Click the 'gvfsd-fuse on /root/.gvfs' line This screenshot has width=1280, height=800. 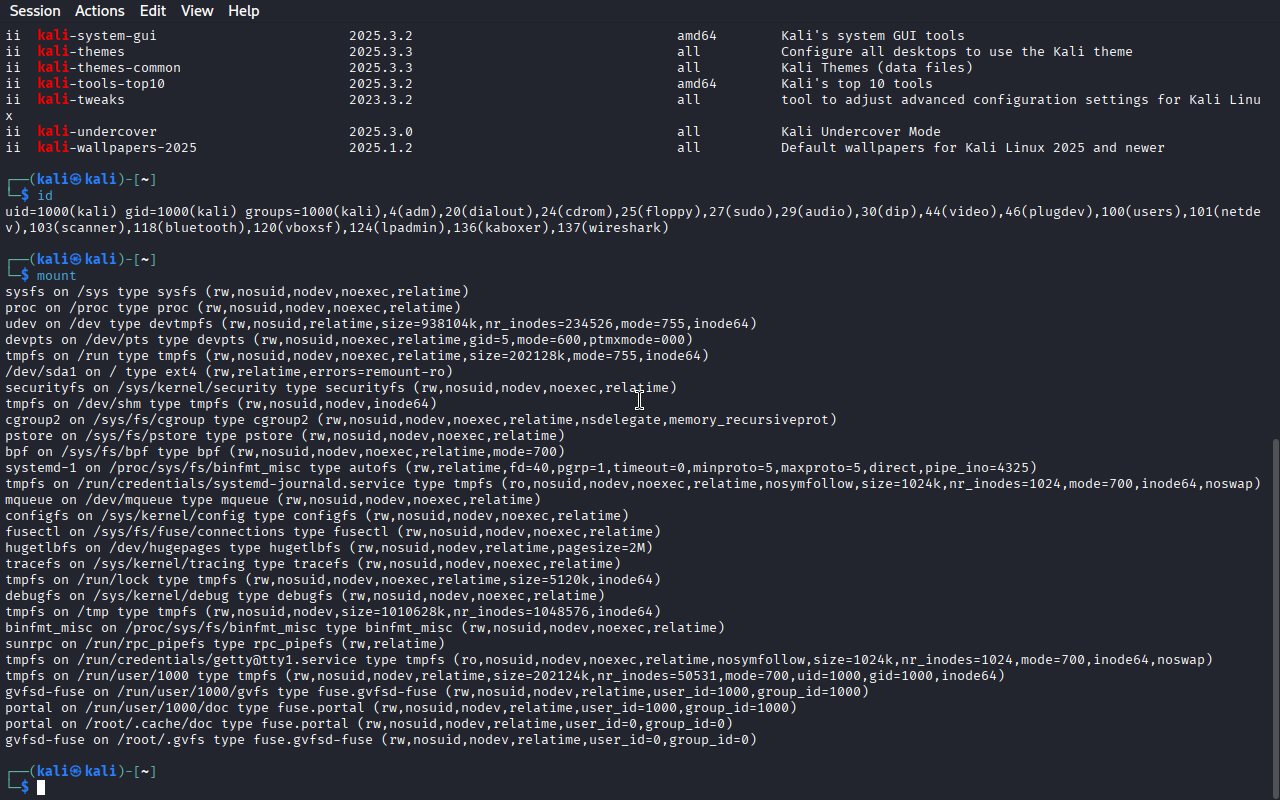pos(381,740)
